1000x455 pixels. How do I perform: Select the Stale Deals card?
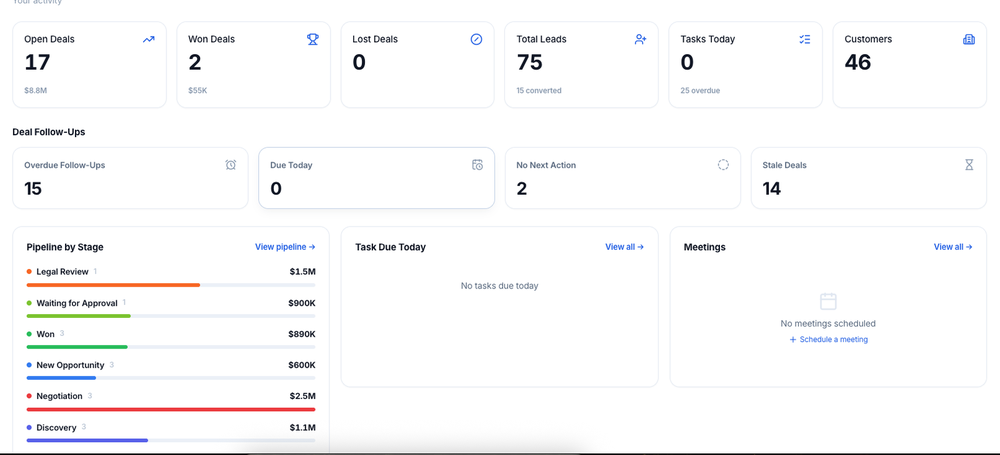[x=869, y=178]
